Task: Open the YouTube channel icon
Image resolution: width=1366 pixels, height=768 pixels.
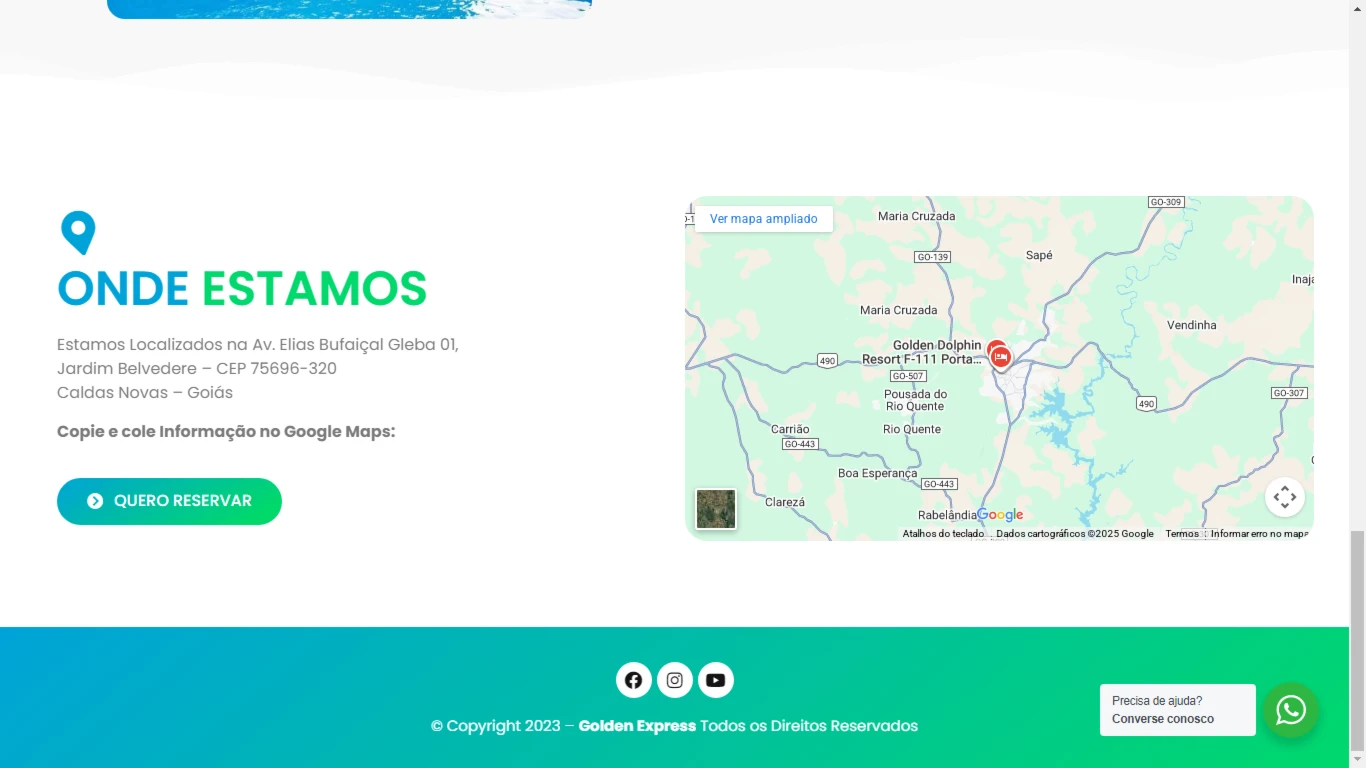Action: (x=716, y=680)
